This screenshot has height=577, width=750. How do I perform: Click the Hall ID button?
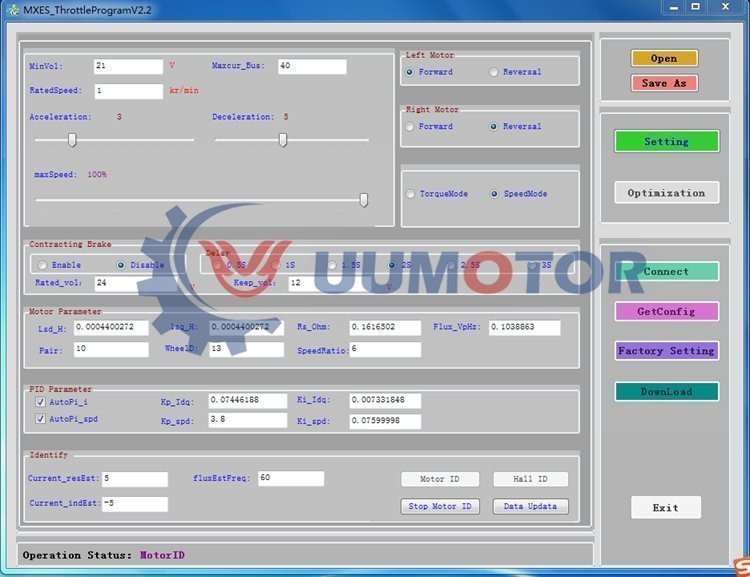pyautogui.click(x=530, y=479)
